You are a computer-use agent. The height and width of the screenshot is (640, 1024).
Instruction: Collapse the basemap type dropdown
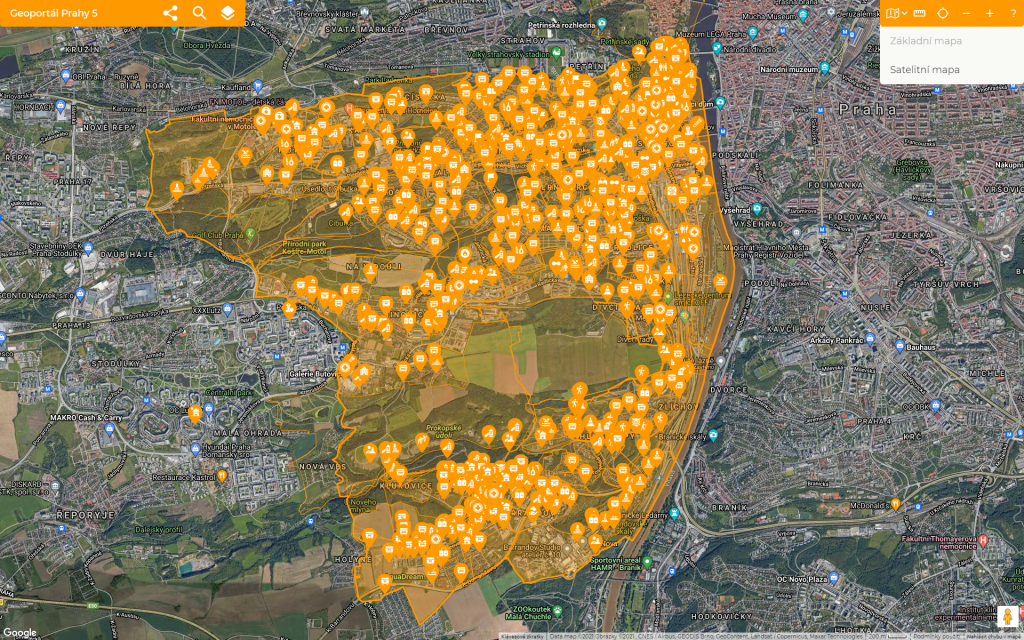tap(896, 13)
